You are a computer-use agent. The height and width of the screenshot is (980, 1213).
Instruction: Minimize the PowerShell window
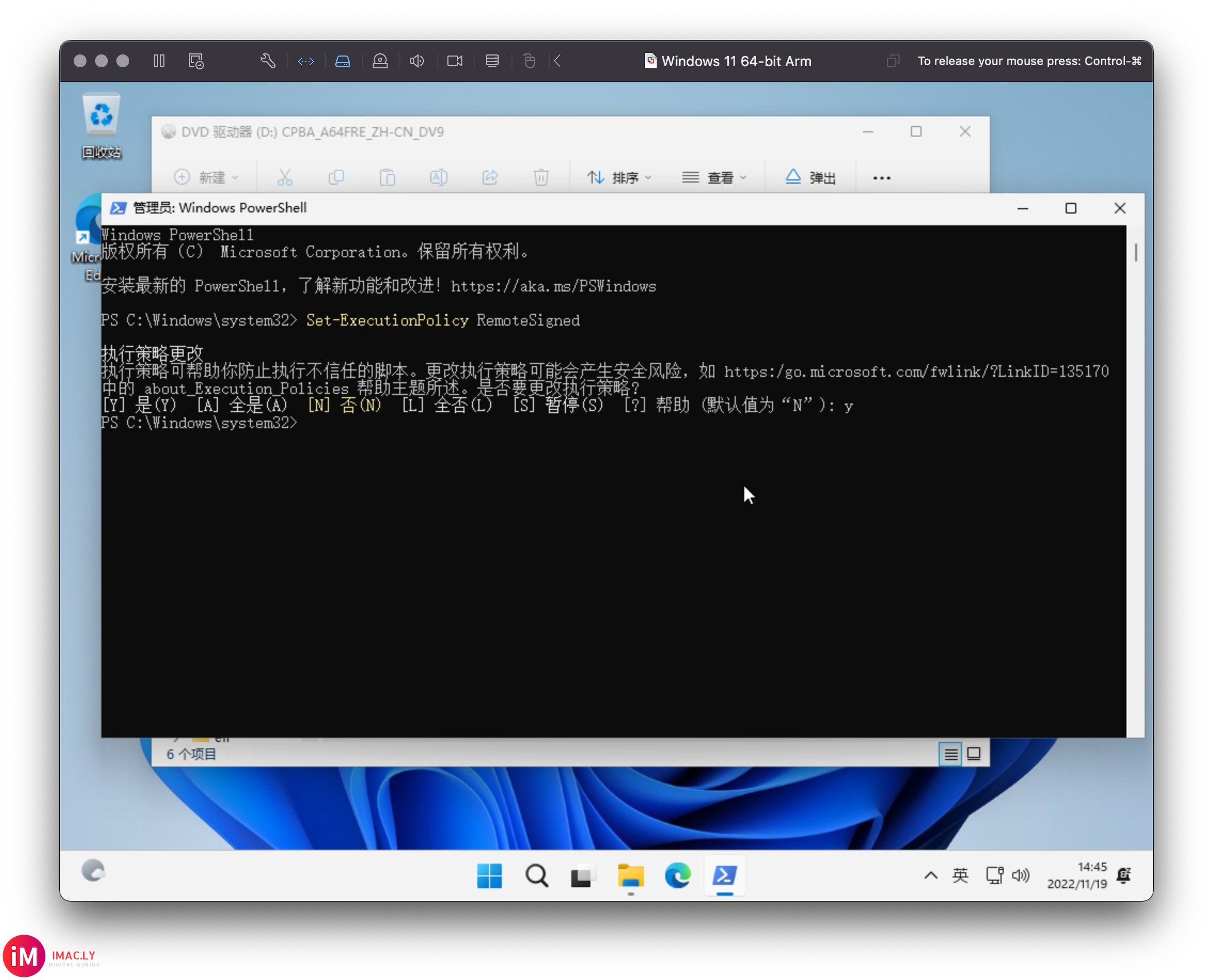tap(1023, 208)
